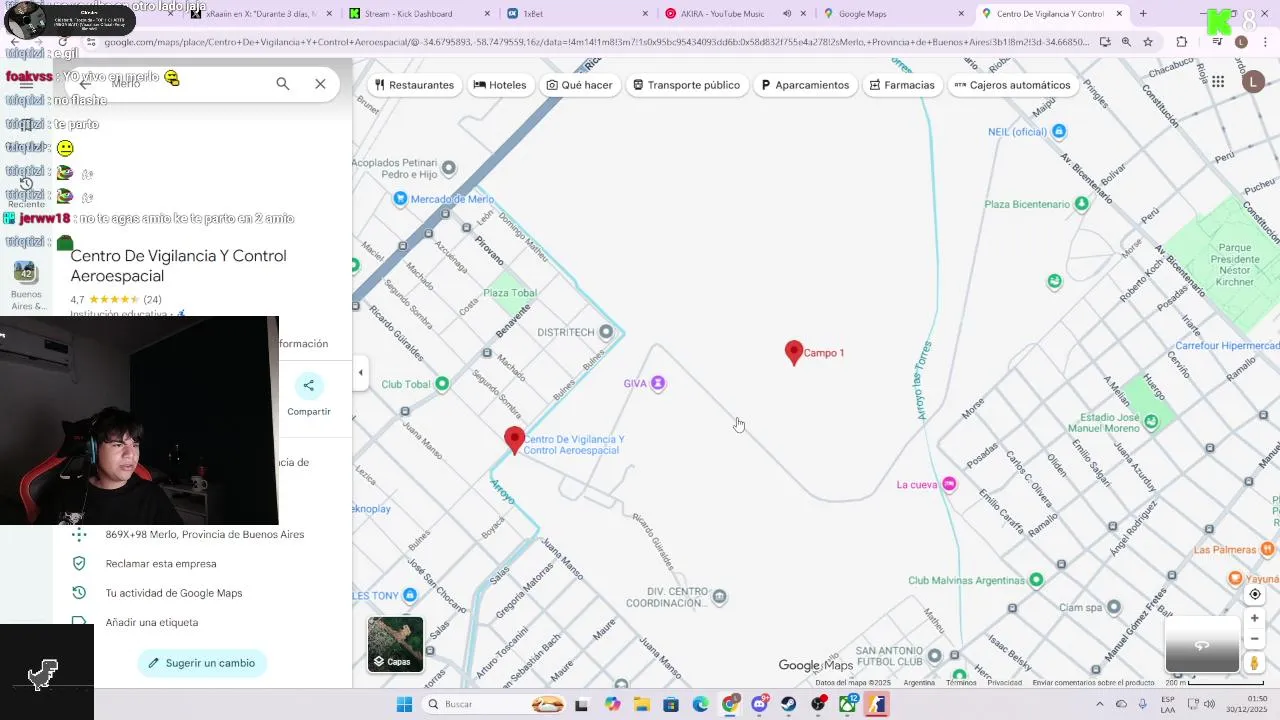This screenshot has height=720, width=1280.
Task: Click Enviar comentarios sobre el producto
Action: point(1093,683)
